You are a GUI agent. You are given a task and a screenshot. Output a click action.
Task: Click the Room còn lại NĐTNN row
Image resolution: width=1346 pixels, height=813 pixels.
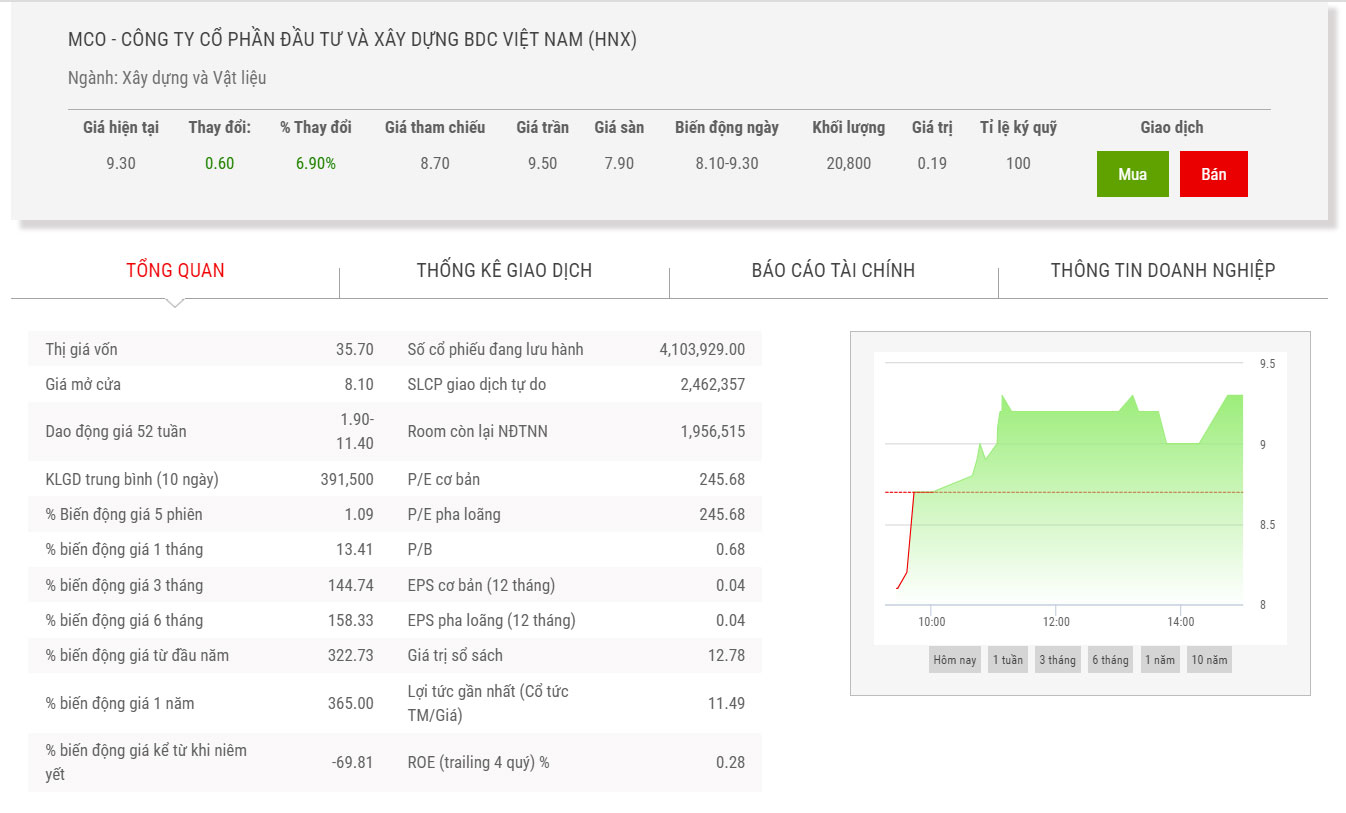click(576, 431)
